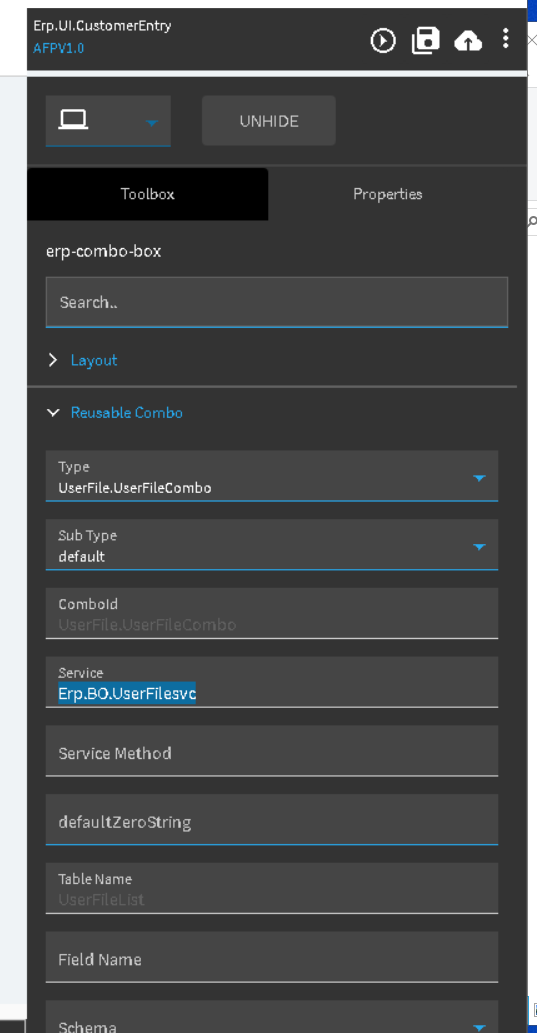Open the Type dropdown UserFile.UserFileCombo

[x=271, y=476]
